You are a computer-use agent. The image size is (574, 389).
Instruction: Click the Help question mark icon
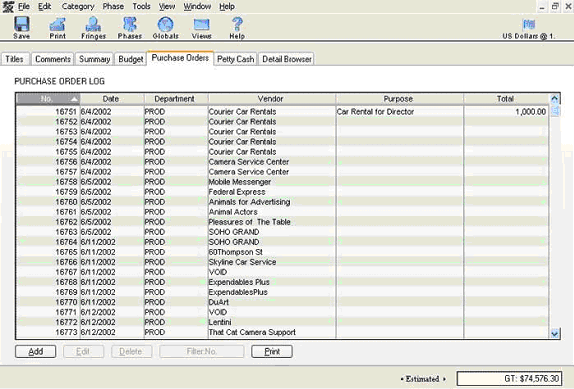pyautogui.click(x=237, y=27)
